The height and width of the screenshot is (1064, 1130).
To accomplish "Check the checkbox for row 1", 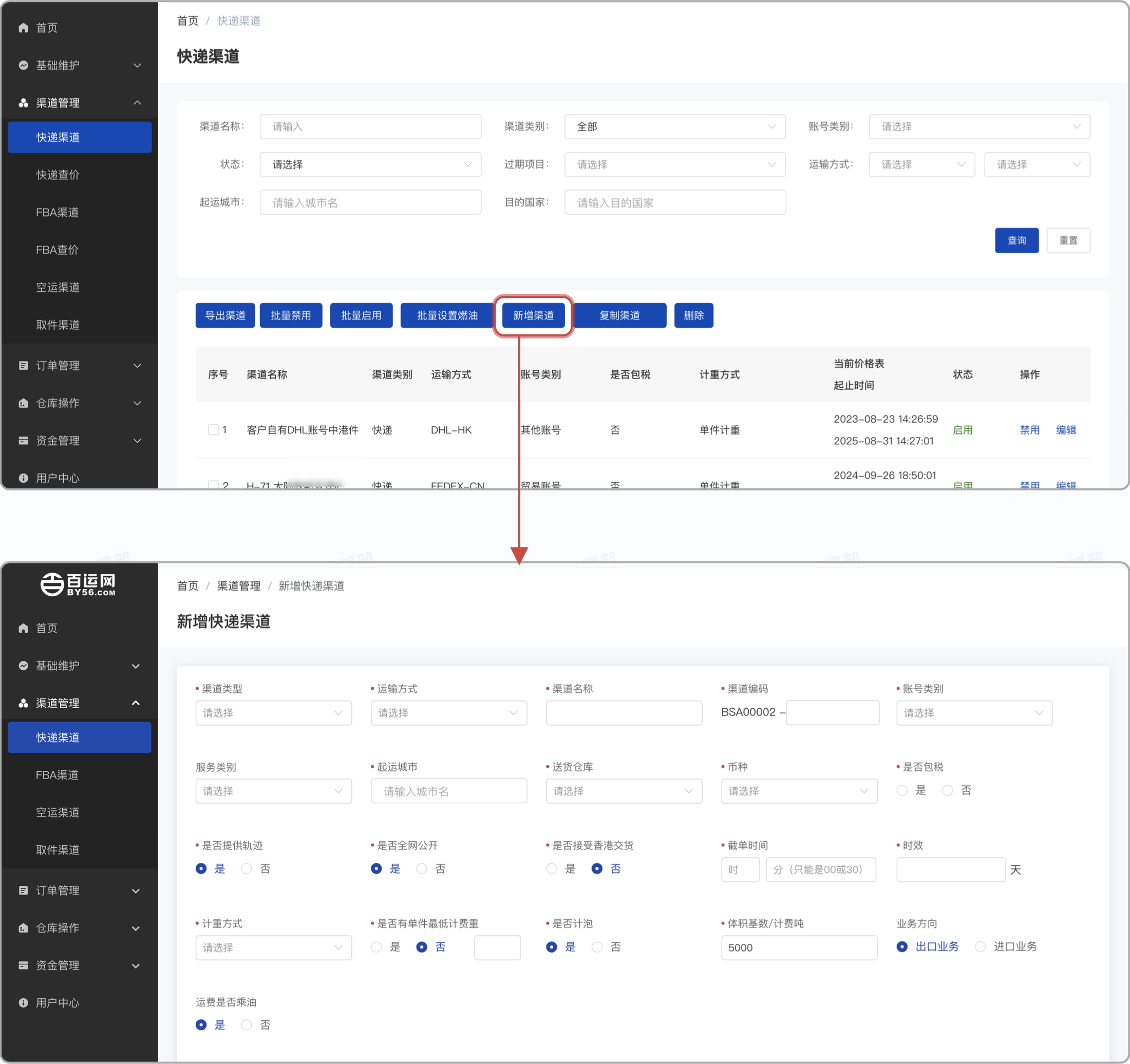I will (213, 430).
